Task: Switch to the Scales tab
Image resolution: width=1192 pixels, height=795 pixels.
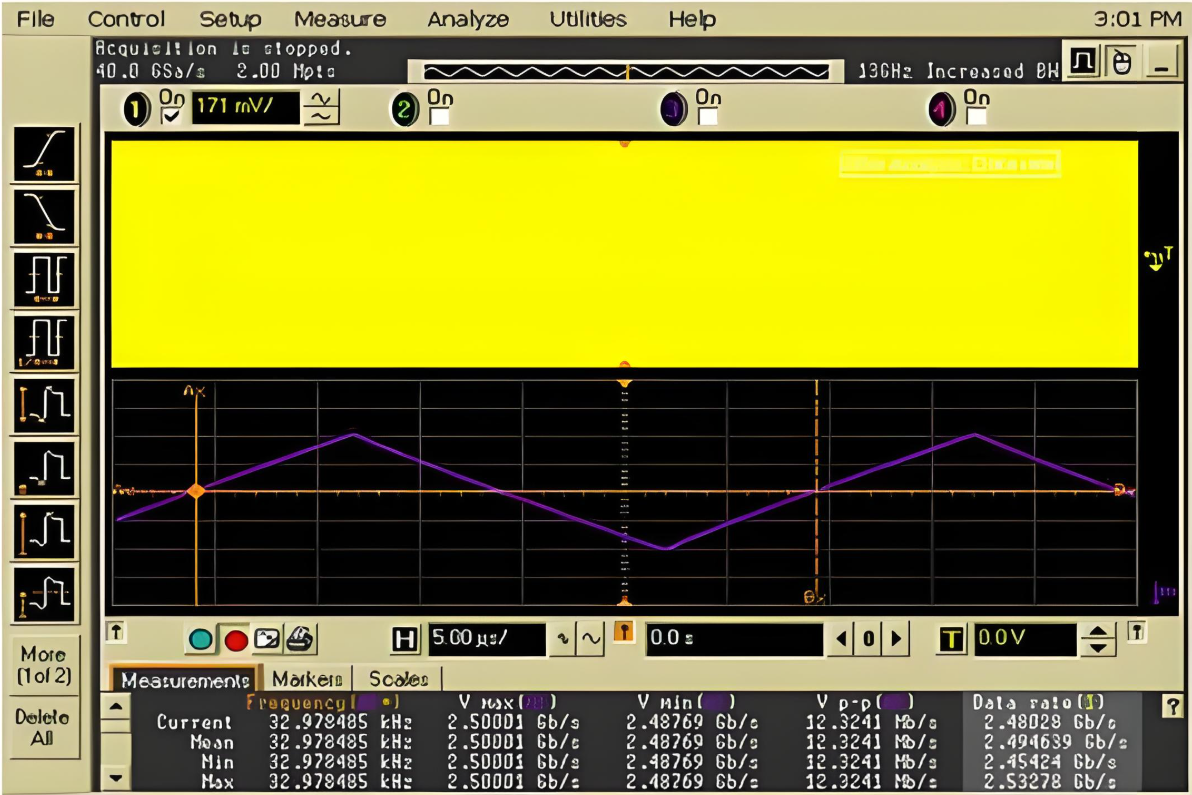Action: [x=396, y=678]
